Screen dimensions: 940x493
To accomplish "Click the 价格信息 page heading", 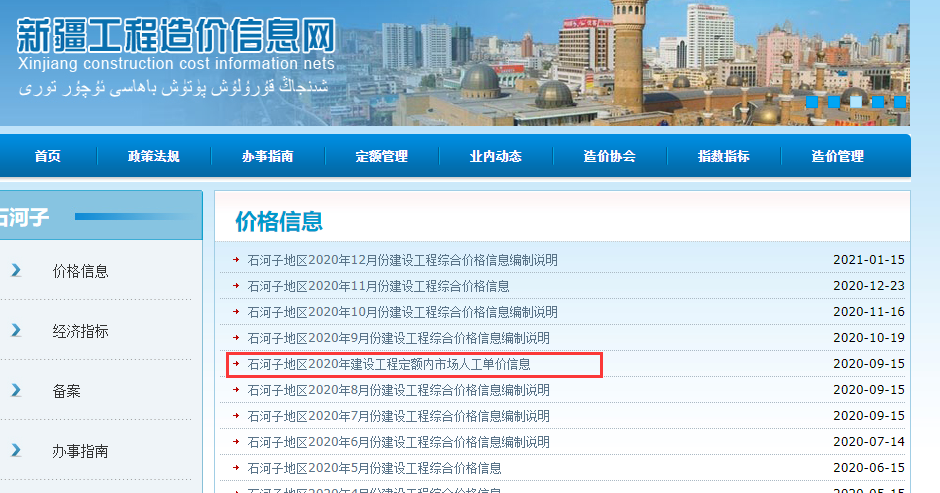I will click(279, 221).
